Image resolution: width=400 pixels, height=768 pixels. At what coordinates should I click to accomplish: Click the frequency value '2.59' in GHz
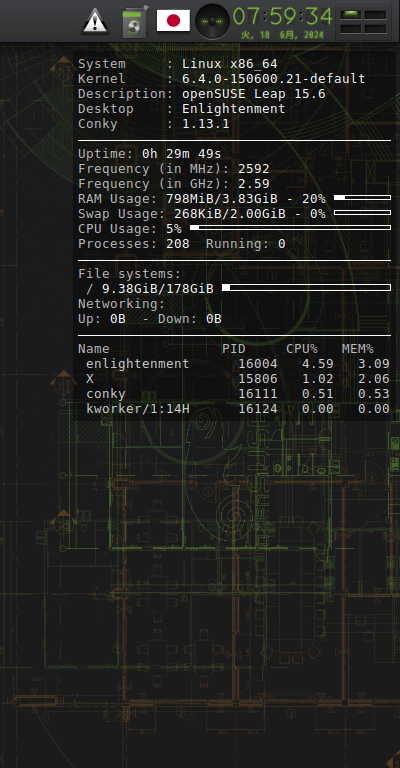tap(254, 184)
